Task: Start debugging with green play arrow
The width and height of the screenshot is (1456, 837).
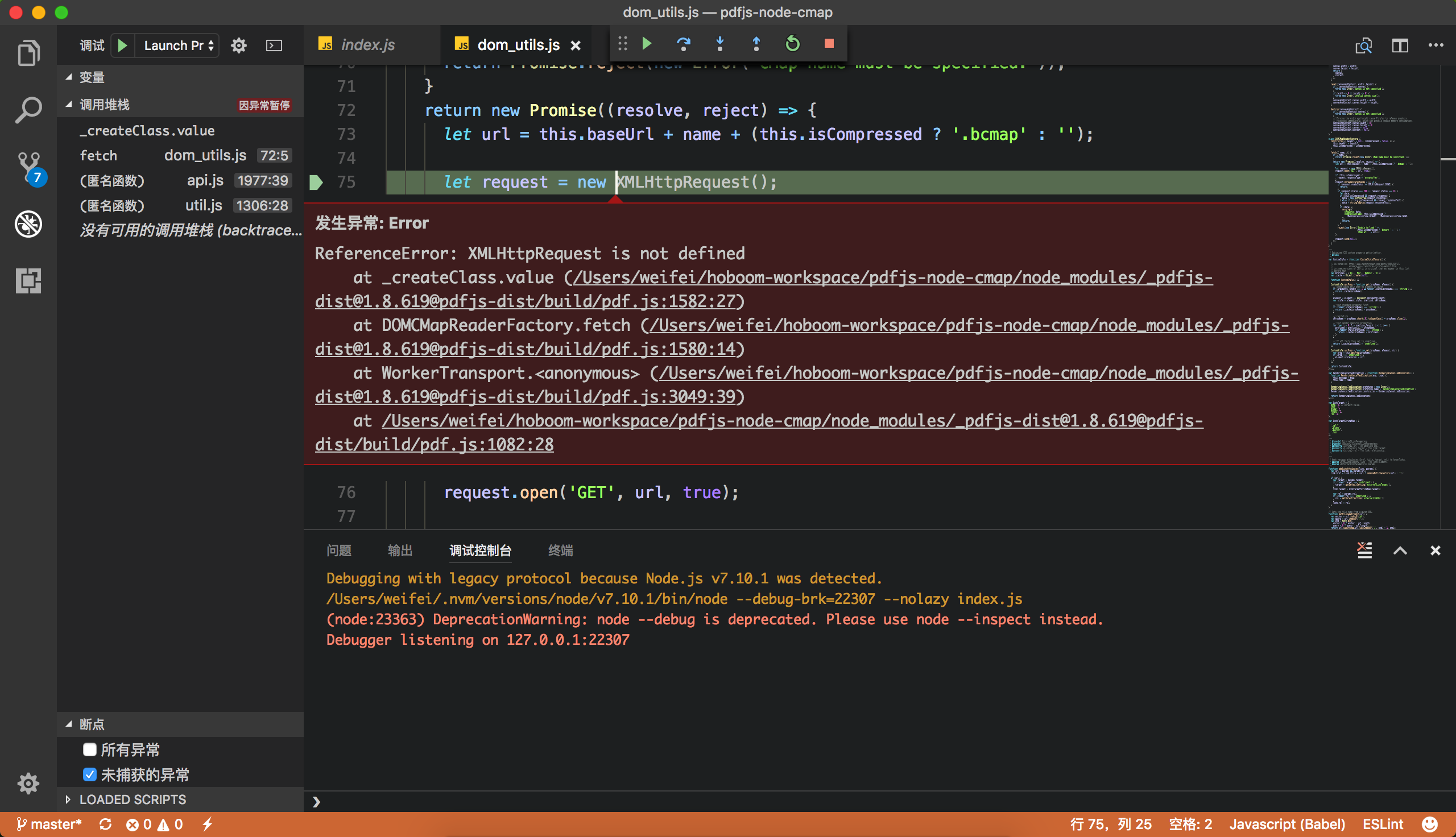Action: click(122, 45)
